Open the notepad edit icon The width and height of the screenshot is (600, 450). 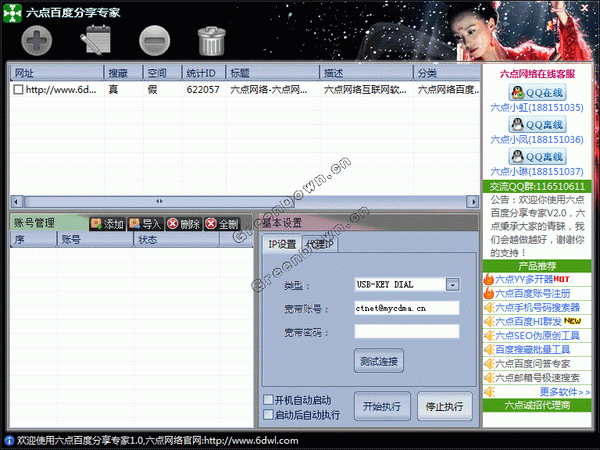coord(96,40)
